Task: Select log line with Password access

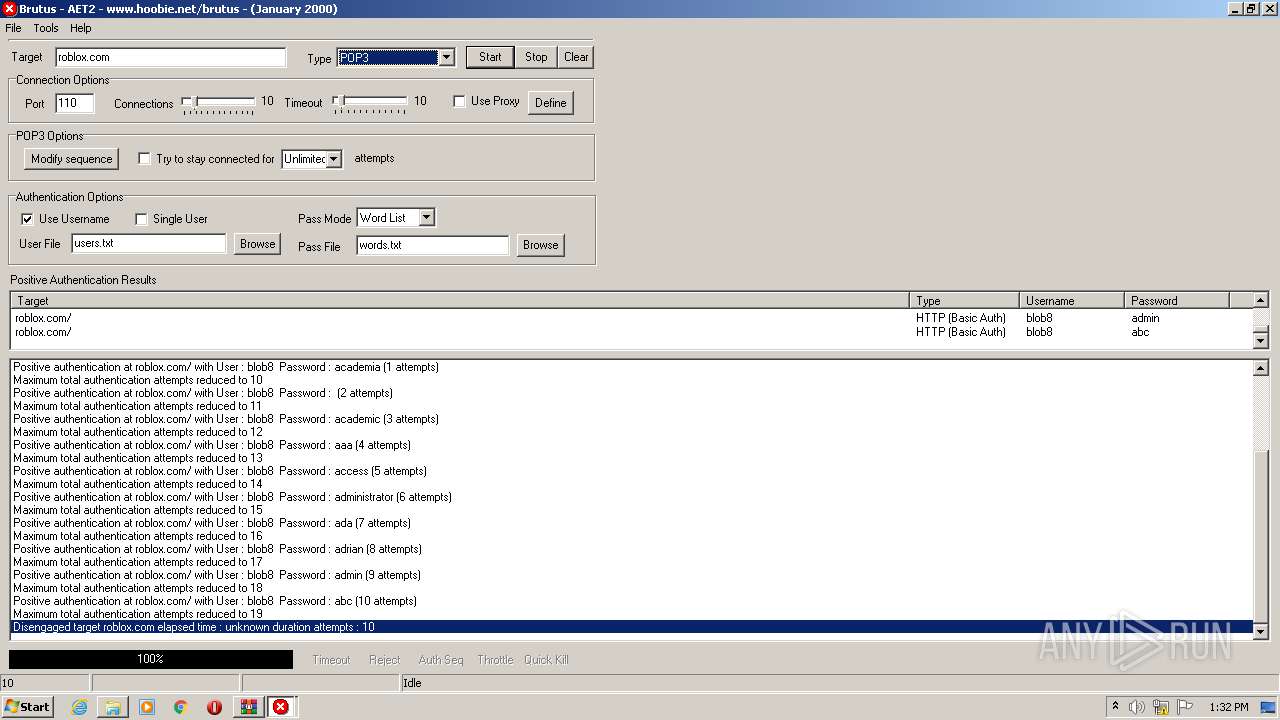Action: pyautogui.click(x=631, y=471)
